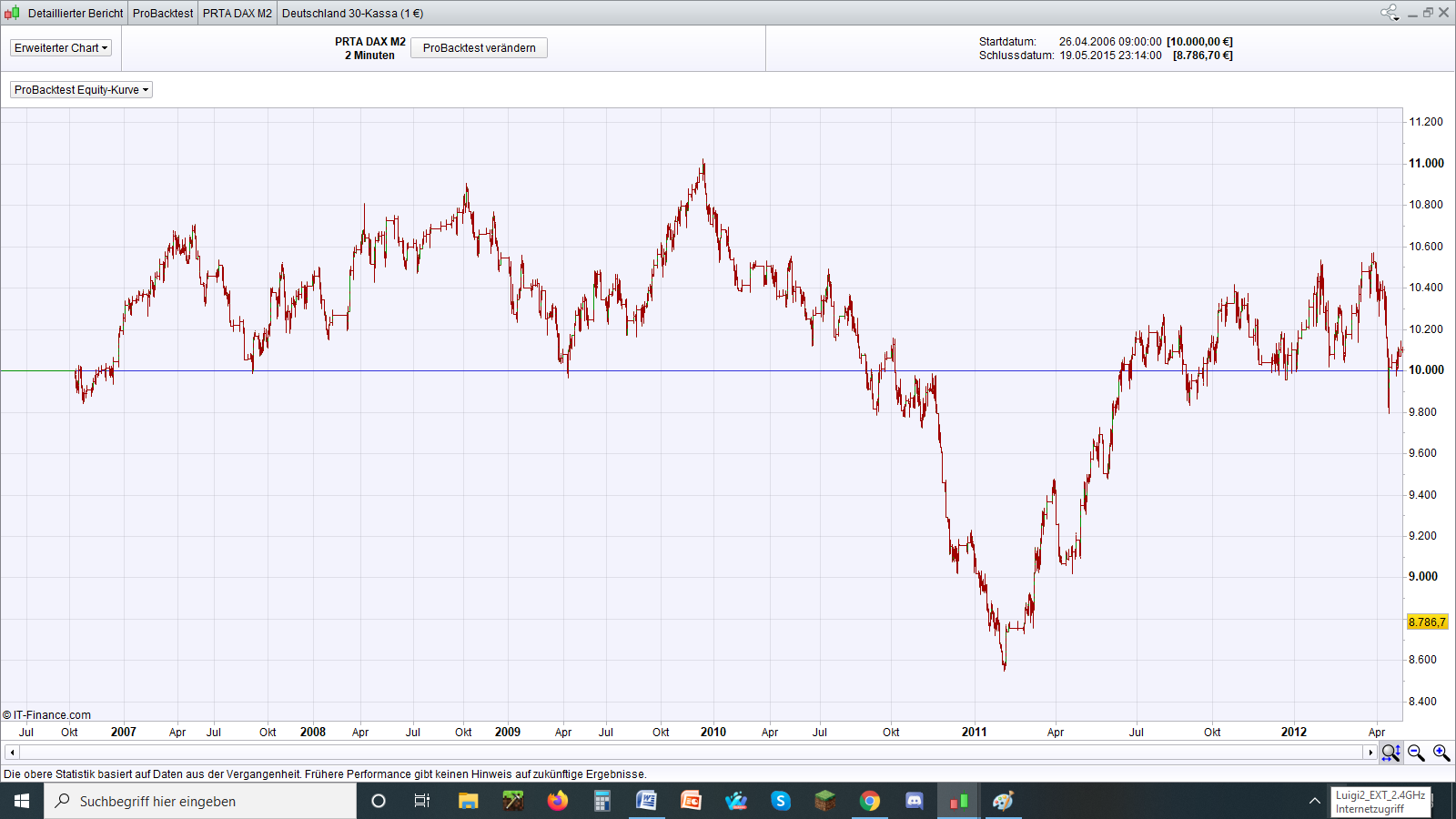Switch to Microsoft Word in the taskbar
The height and width of the screenshot is (819, 1456).
coord(647,801)
